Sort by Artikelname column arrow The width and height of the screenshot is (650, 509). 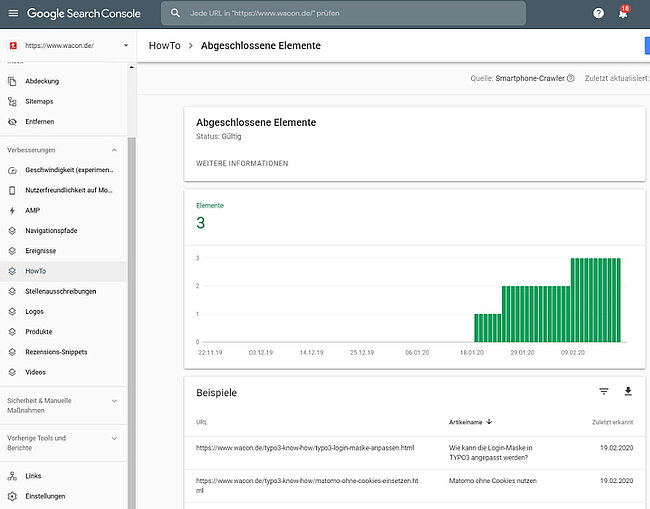coord(490,422)
